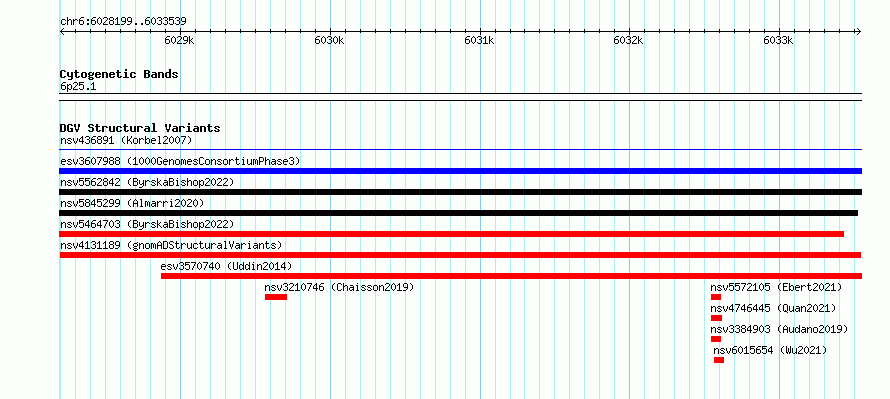Click the 6029k ruler position

click(x=180, y=40)
